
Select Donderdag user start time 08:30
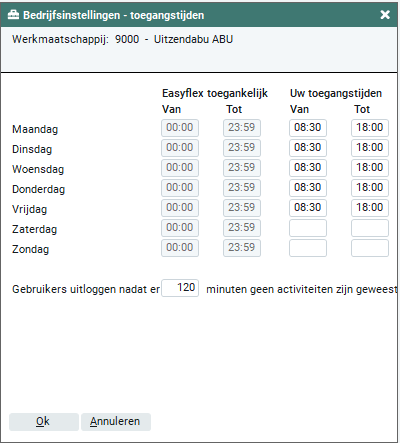308,188
